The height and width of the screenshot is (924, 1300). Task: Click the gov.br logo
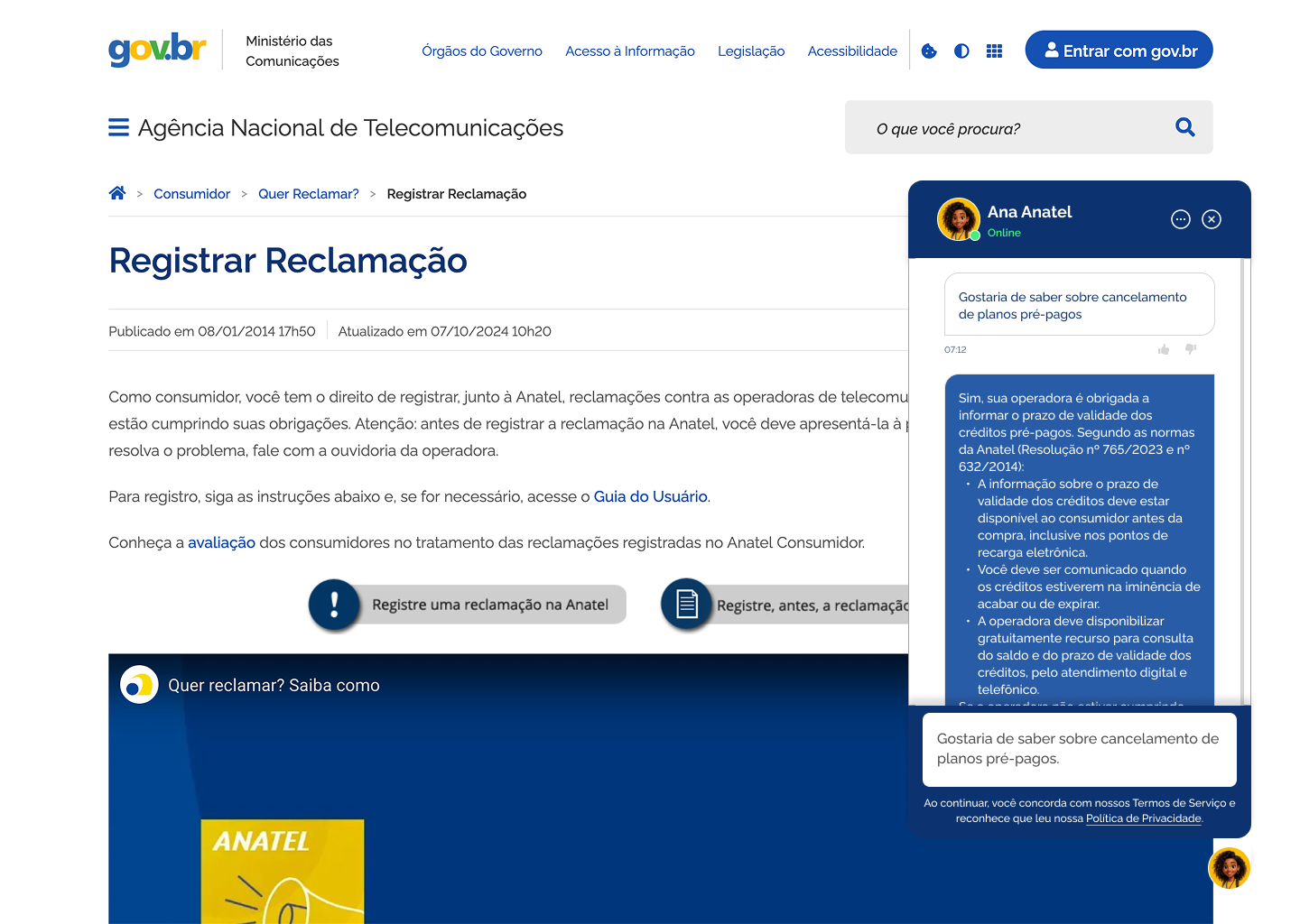157,50
